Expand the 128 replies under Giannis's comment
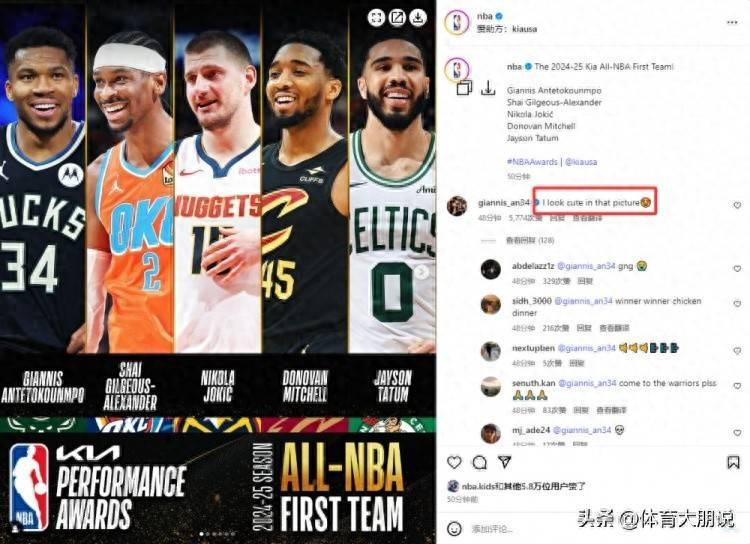This screenshot has width=750, height=544. 529,240
